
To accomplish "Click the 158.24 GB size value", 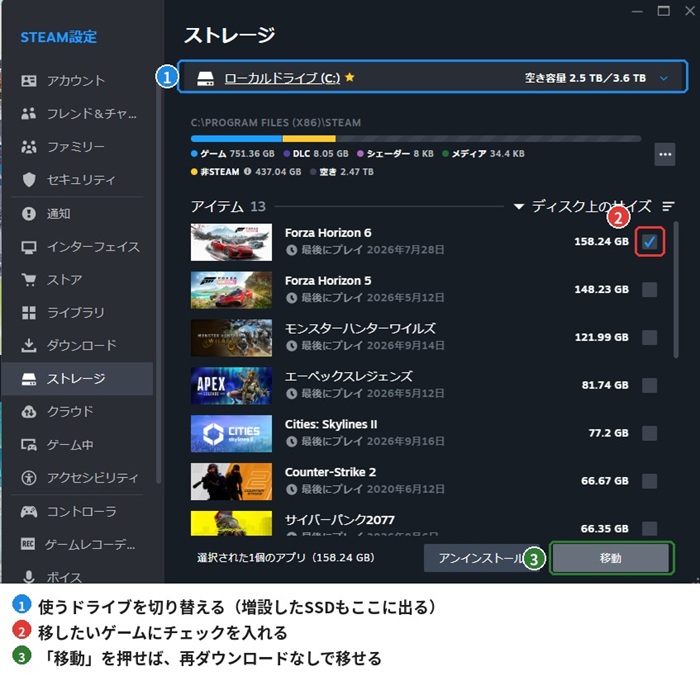I will (601, 242).
